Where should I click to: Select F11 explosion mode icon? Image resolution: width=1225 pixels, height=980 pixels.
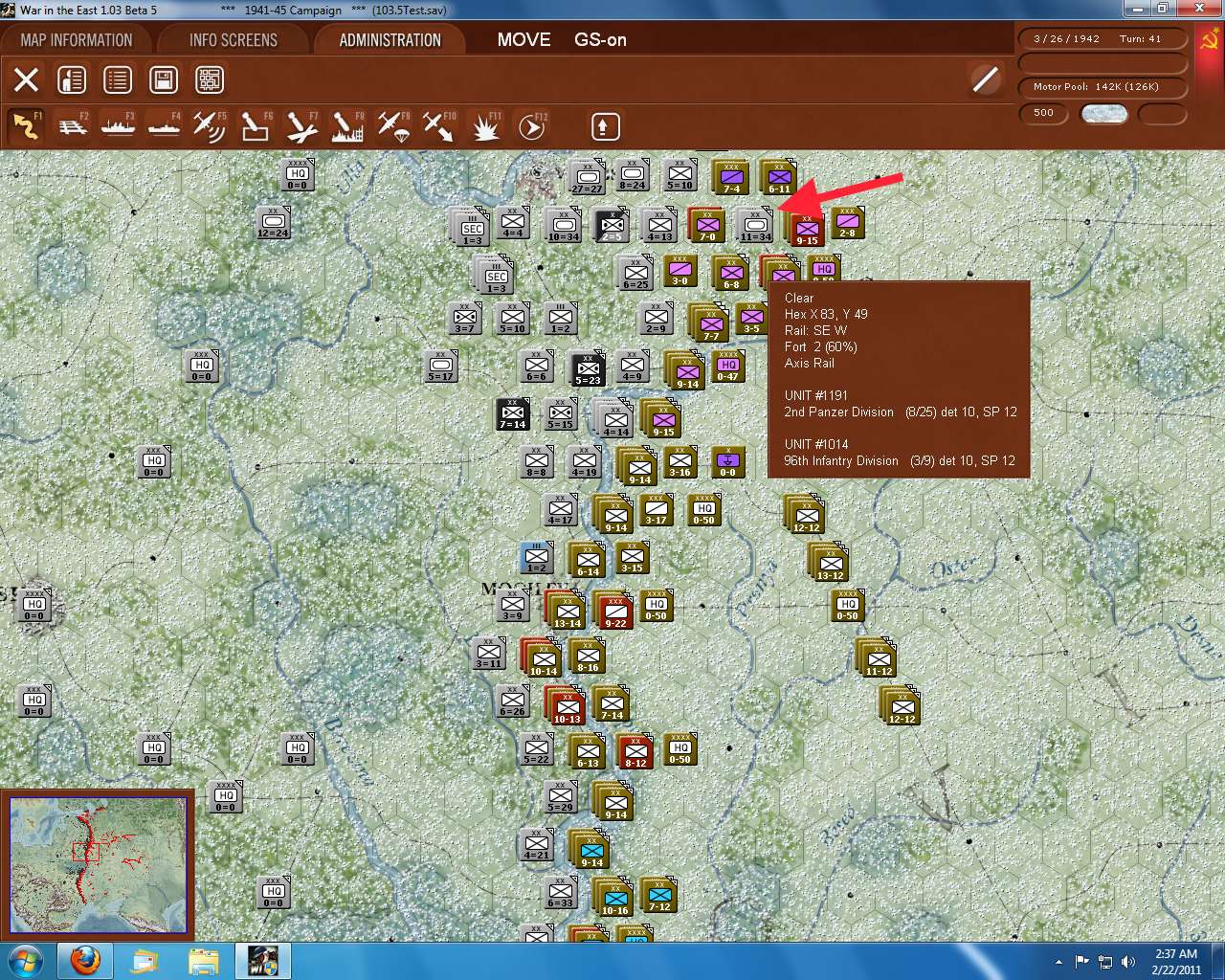point(485,126)
